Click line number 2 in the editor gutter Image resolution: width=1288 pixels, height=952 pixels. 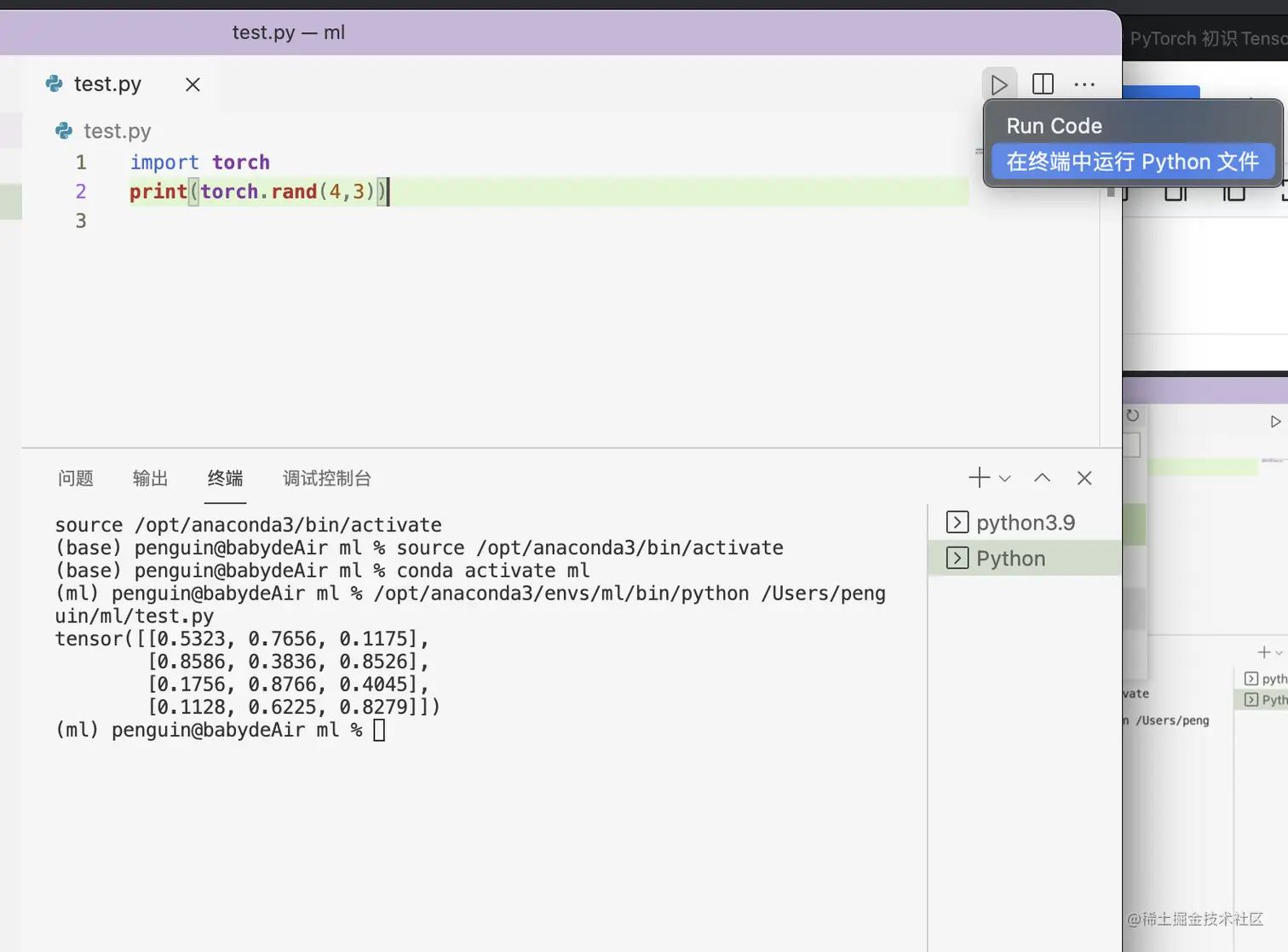pyautogui.click(x=81, y=192)
